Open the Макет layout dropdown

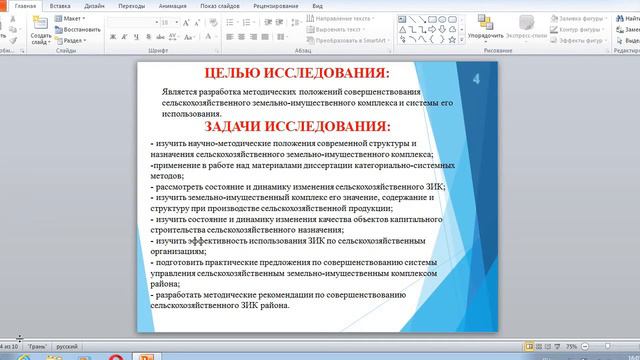(70, 19)
